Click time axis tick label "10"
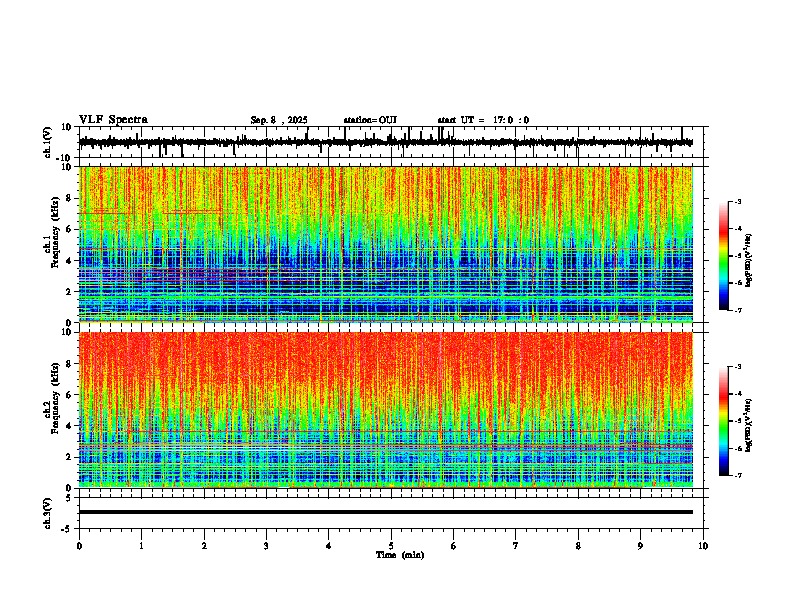 point(703,546)
